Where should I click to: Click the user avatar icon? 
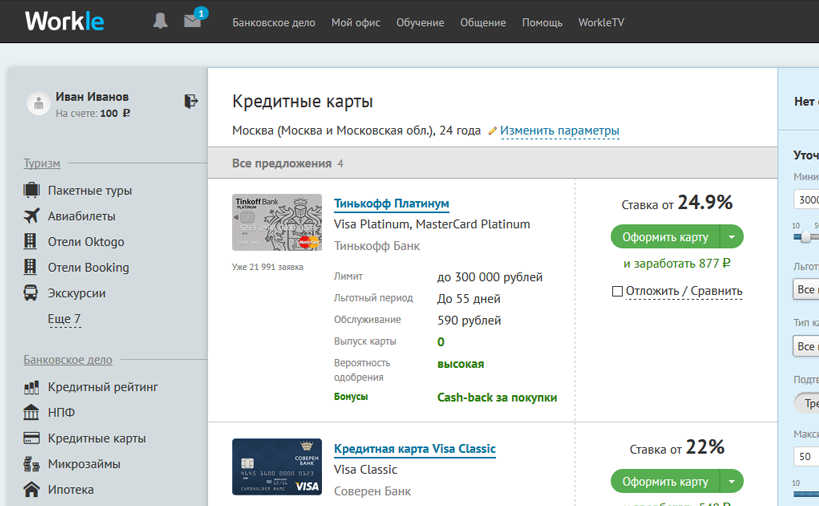click(x=38, y=104)
